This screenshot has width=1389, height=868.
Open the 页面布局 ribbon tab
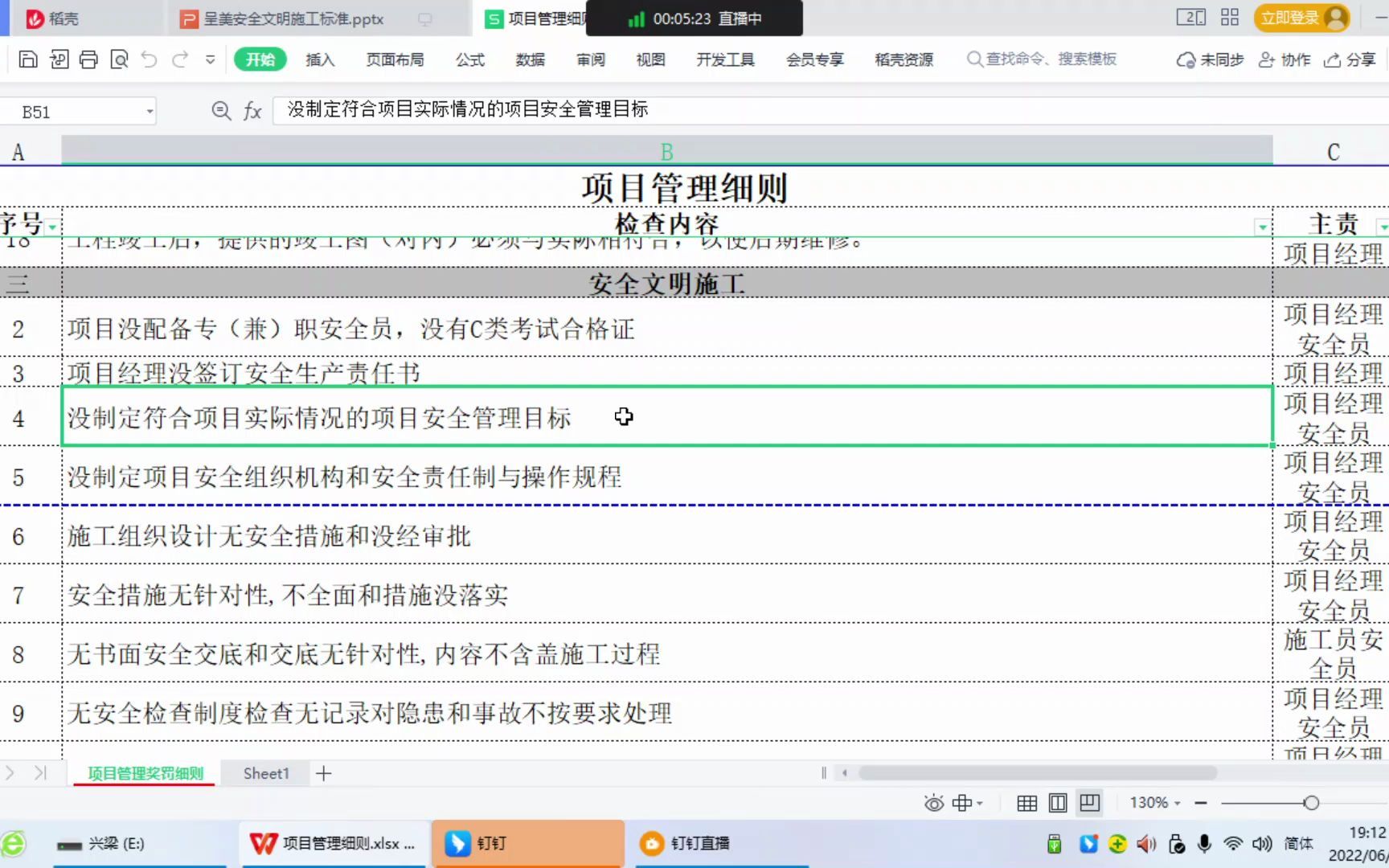click(395, 59)
